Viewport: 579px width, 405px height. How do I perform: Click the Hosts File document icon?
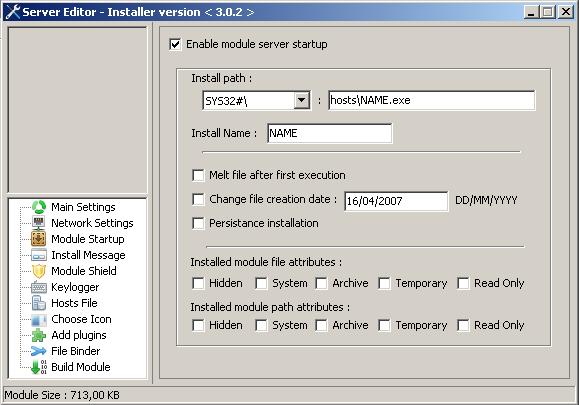tap(39, 303)
